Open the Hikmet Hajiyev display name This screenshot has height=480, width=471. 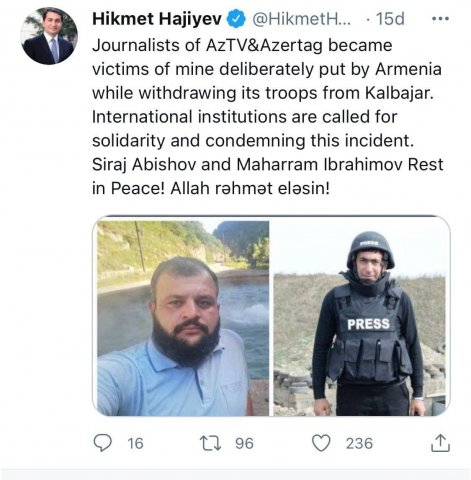(157, 19)
